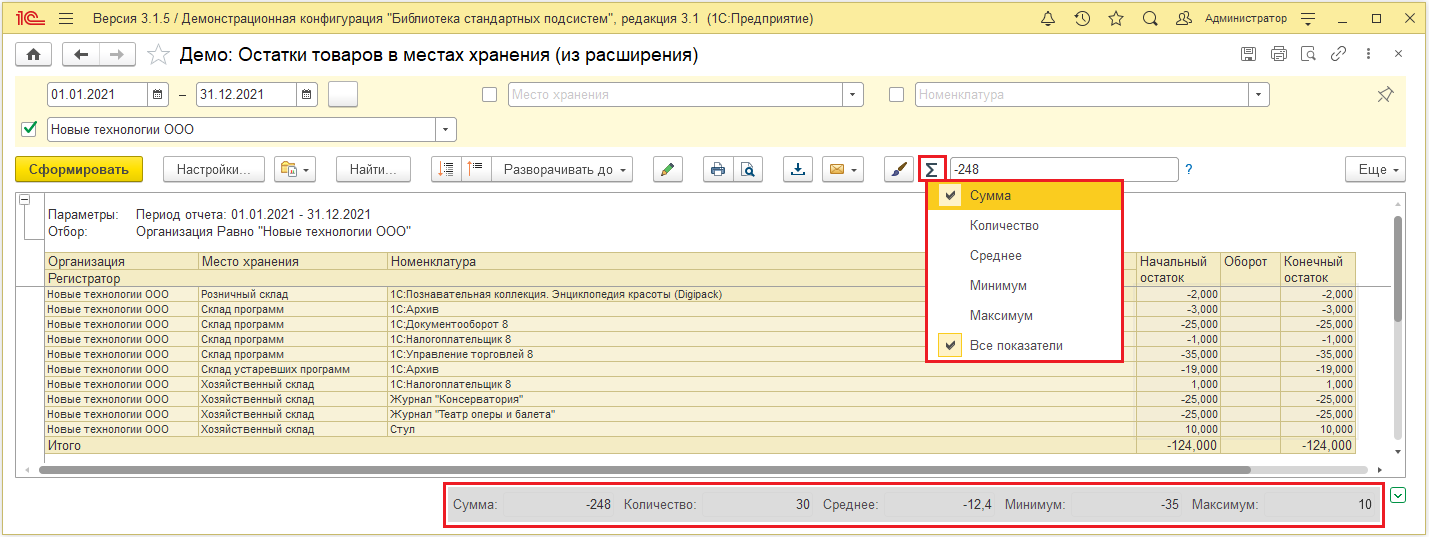Screen dimensions: 1429x537
Task: Enable the Номенклатура filter checkbox
Action: click(x=897, y=95)
